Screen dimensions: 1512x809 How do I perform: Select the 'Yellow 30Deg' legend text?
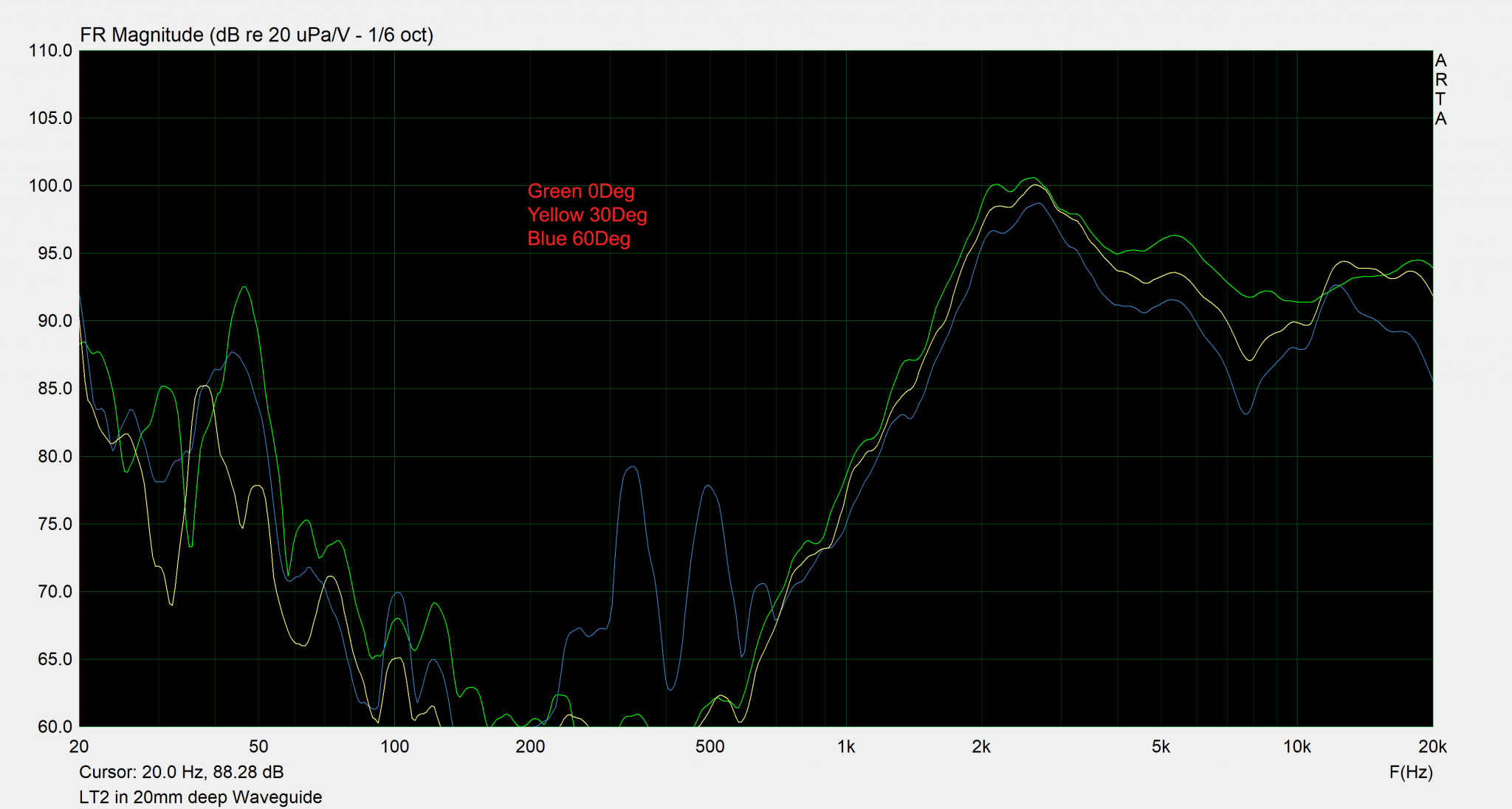[x=587, y=215]
